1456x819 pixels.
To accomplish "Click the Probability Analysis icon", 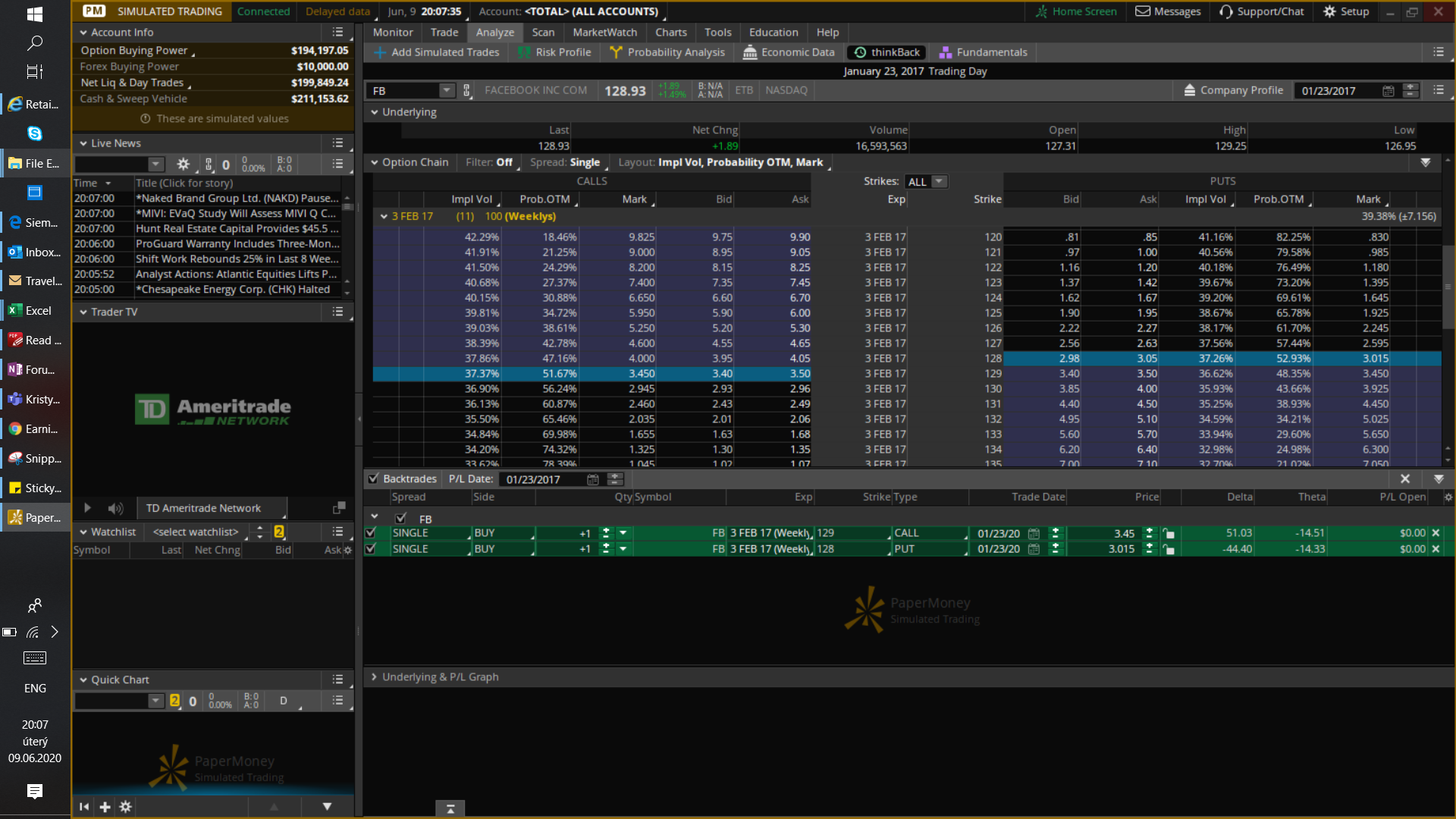I will (x=615, y=52).
